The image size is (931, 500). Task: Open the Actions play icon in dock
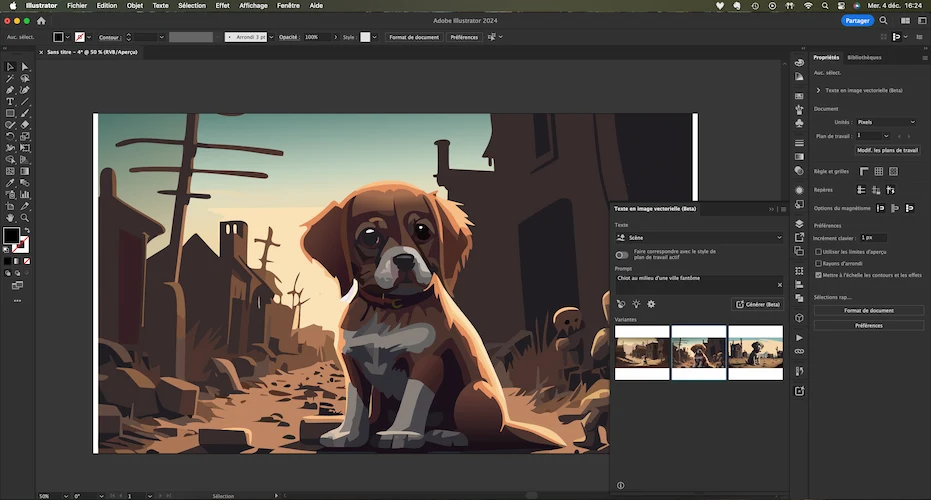pos(799,337)
